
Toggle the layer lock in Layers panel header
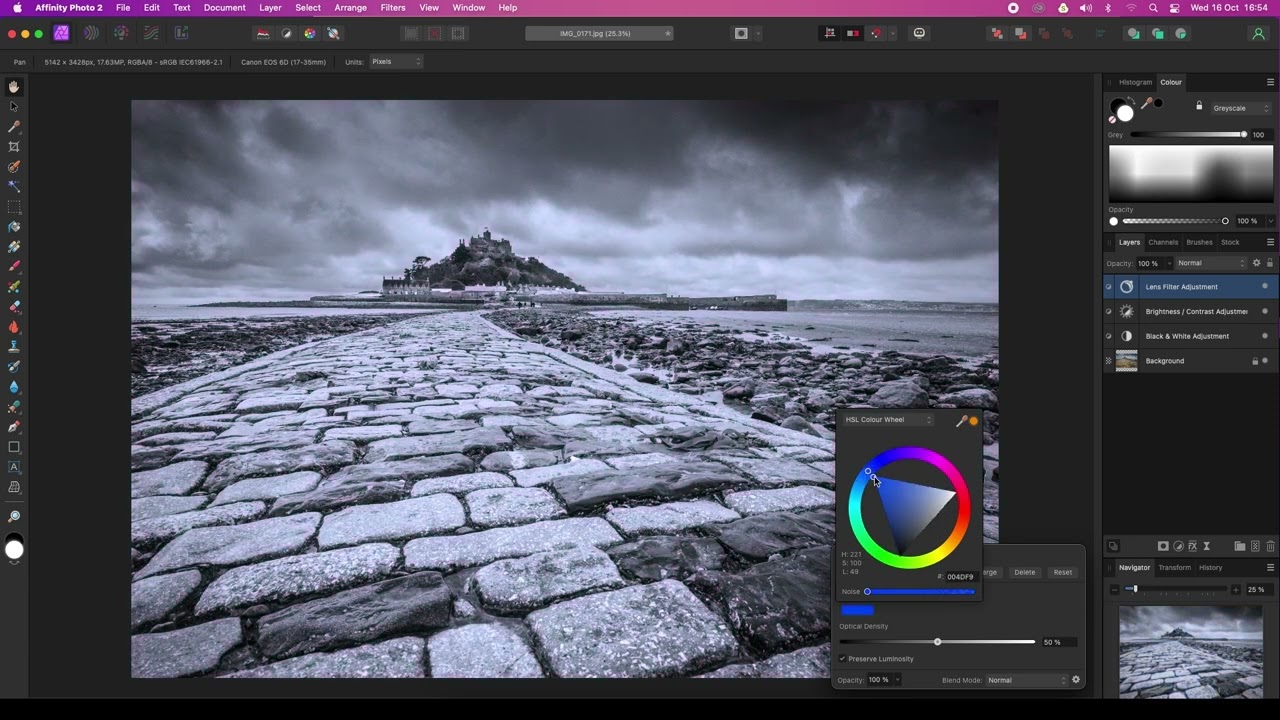1270,263
